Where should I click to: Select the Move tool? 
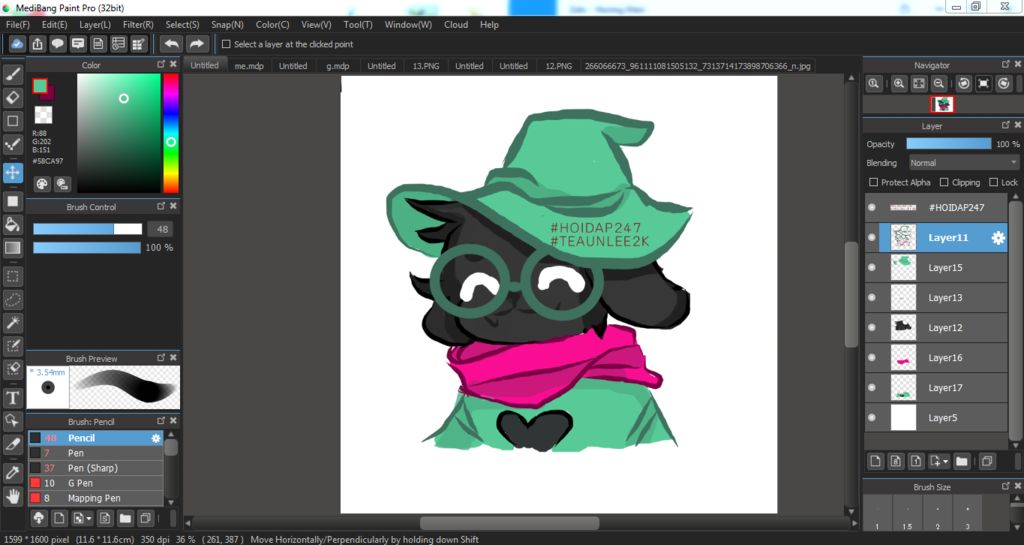(x=12, y=172)
